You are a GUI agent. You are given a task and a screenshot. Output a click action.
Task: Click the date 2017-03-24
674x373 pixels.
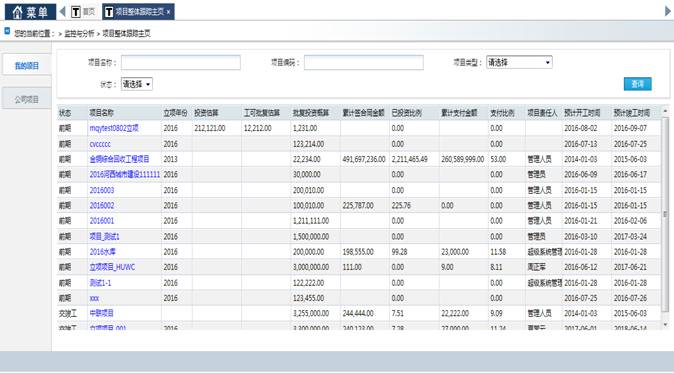click(630, 236)
